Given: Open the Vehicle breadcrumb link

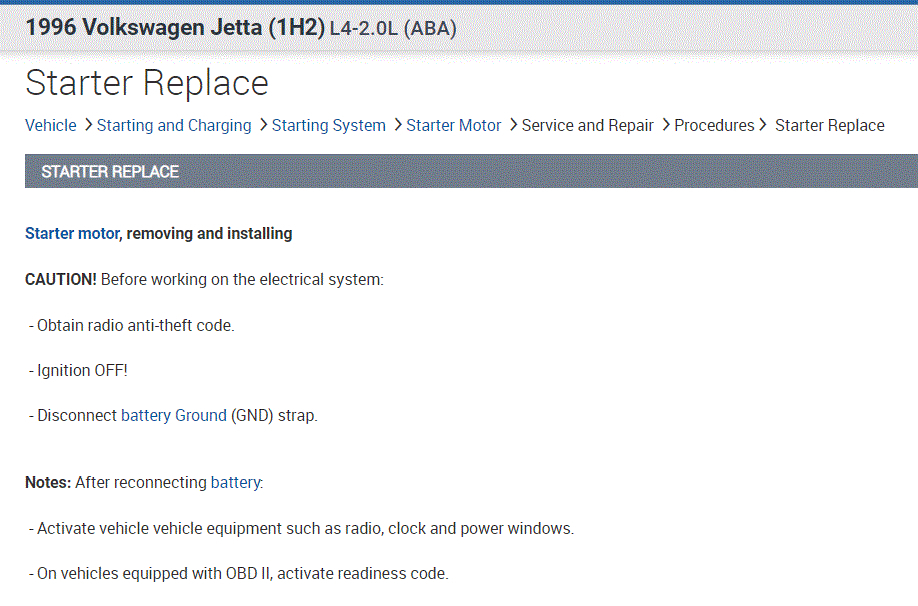Looking at the screenshot, I should [x=50, y=125].
